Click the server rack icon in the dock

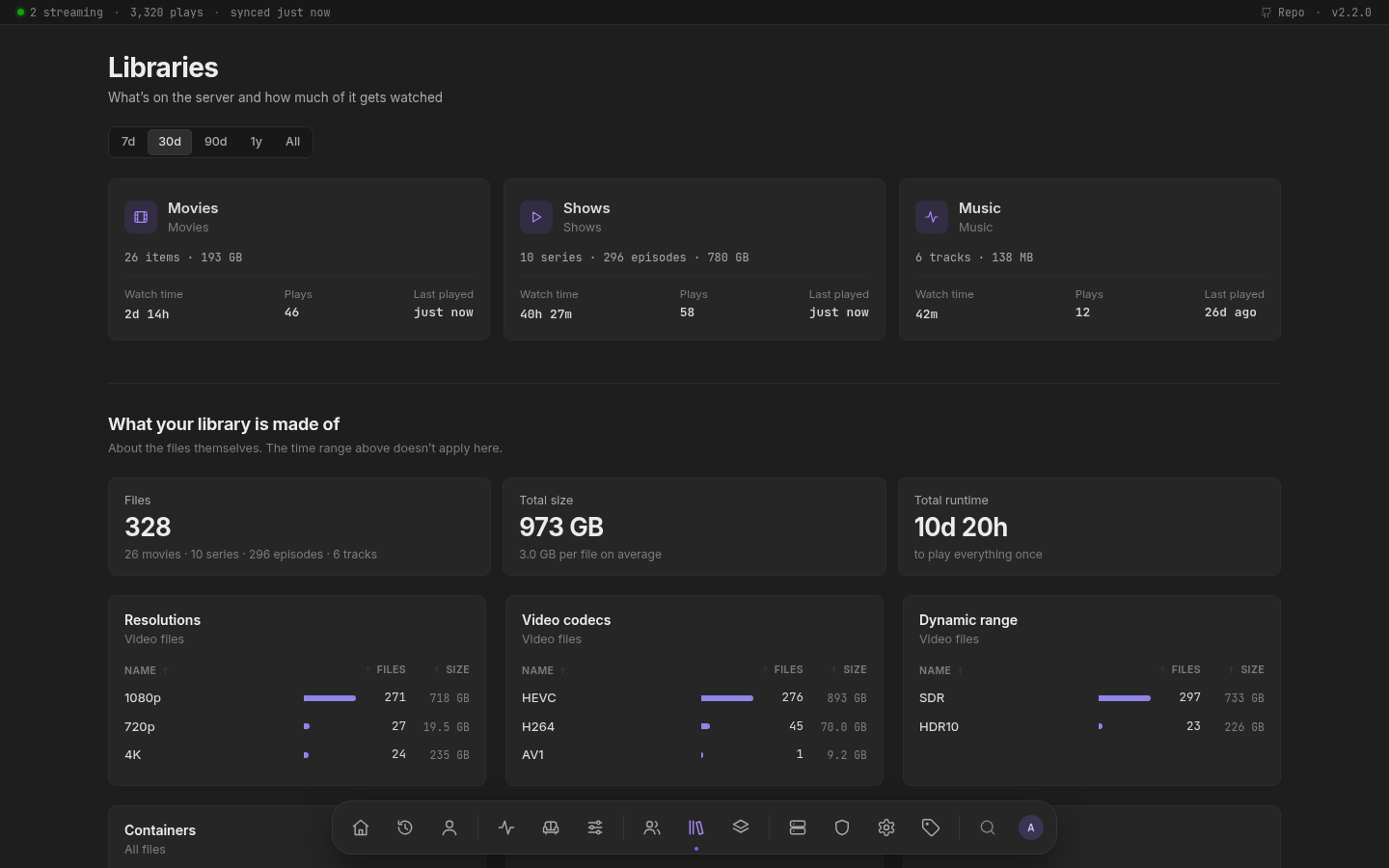coord(798,827)
